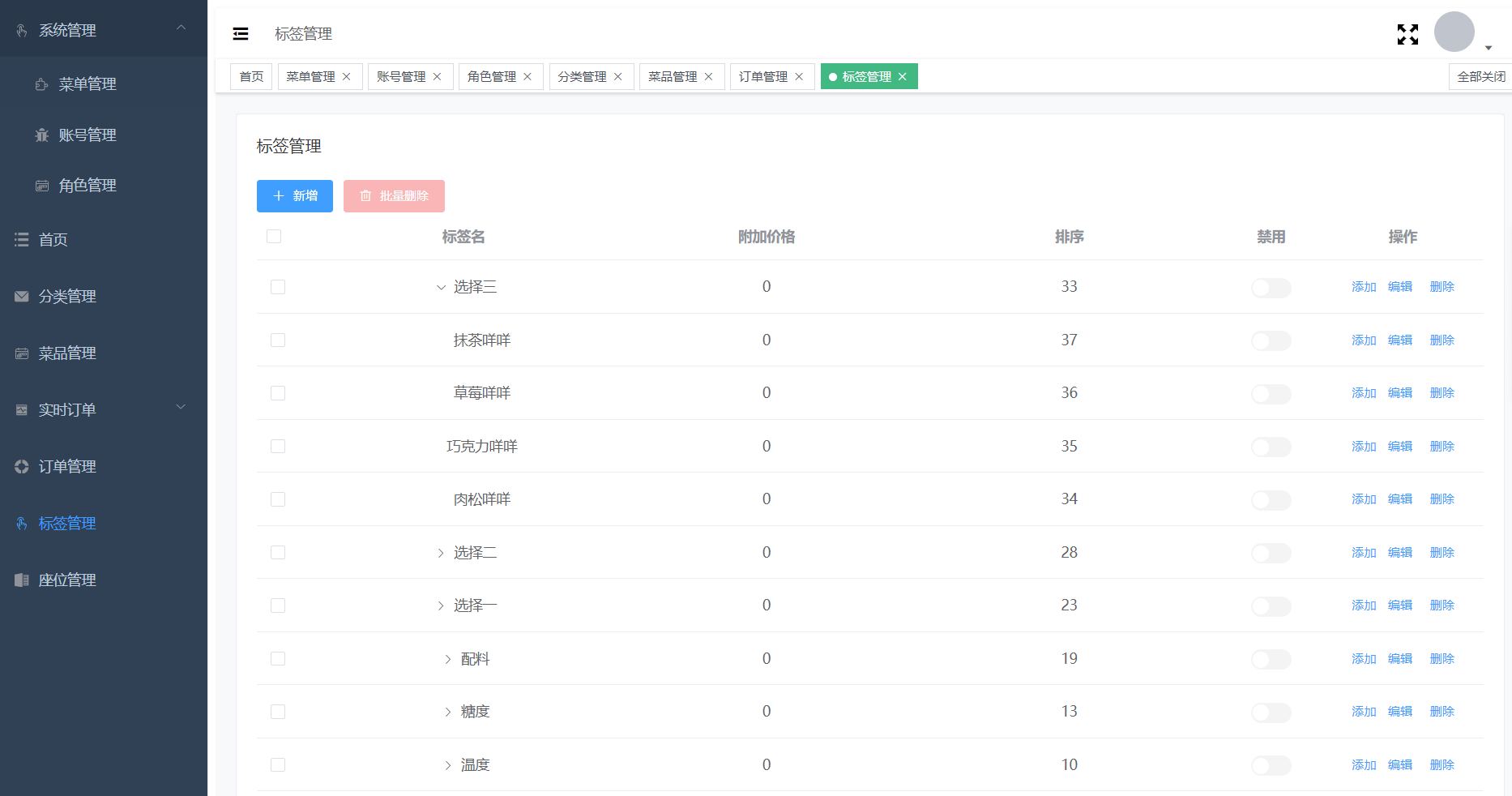The width and height of the screenshot is (1512, 796).
Task: Click the sort value 28 cell
Action: [1070, 553]
